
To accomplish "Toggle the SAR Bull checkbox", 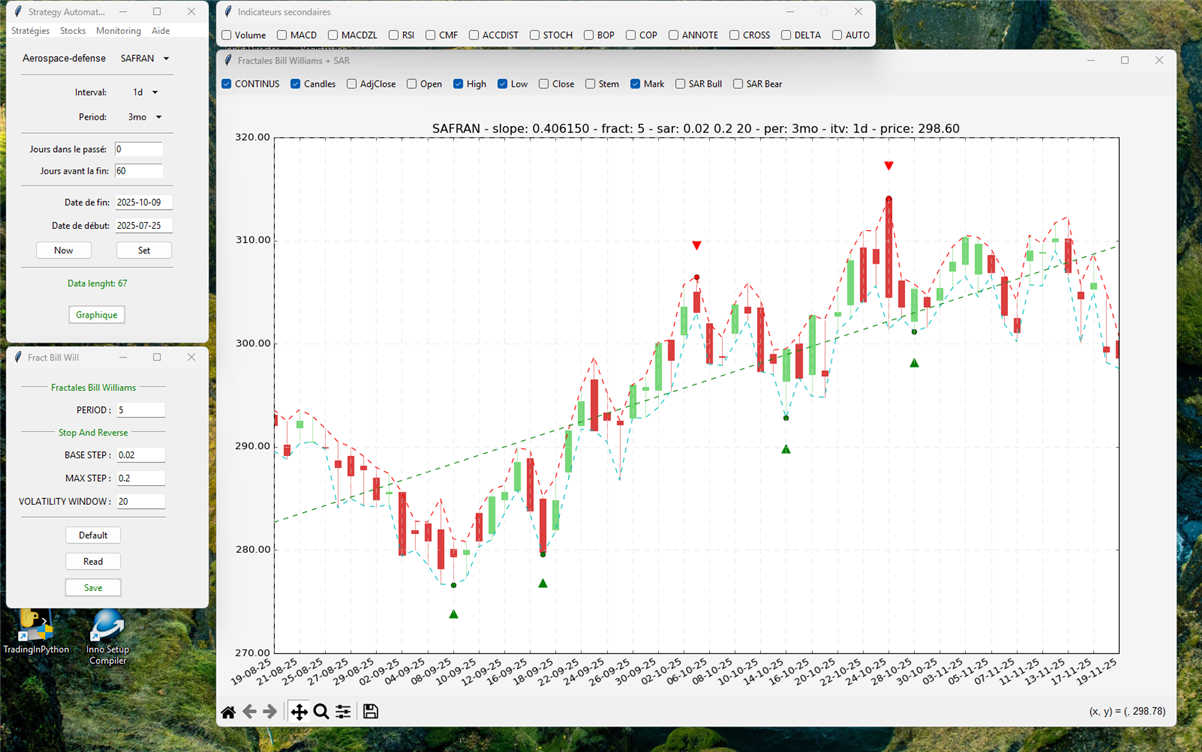I will click(681, 84).
